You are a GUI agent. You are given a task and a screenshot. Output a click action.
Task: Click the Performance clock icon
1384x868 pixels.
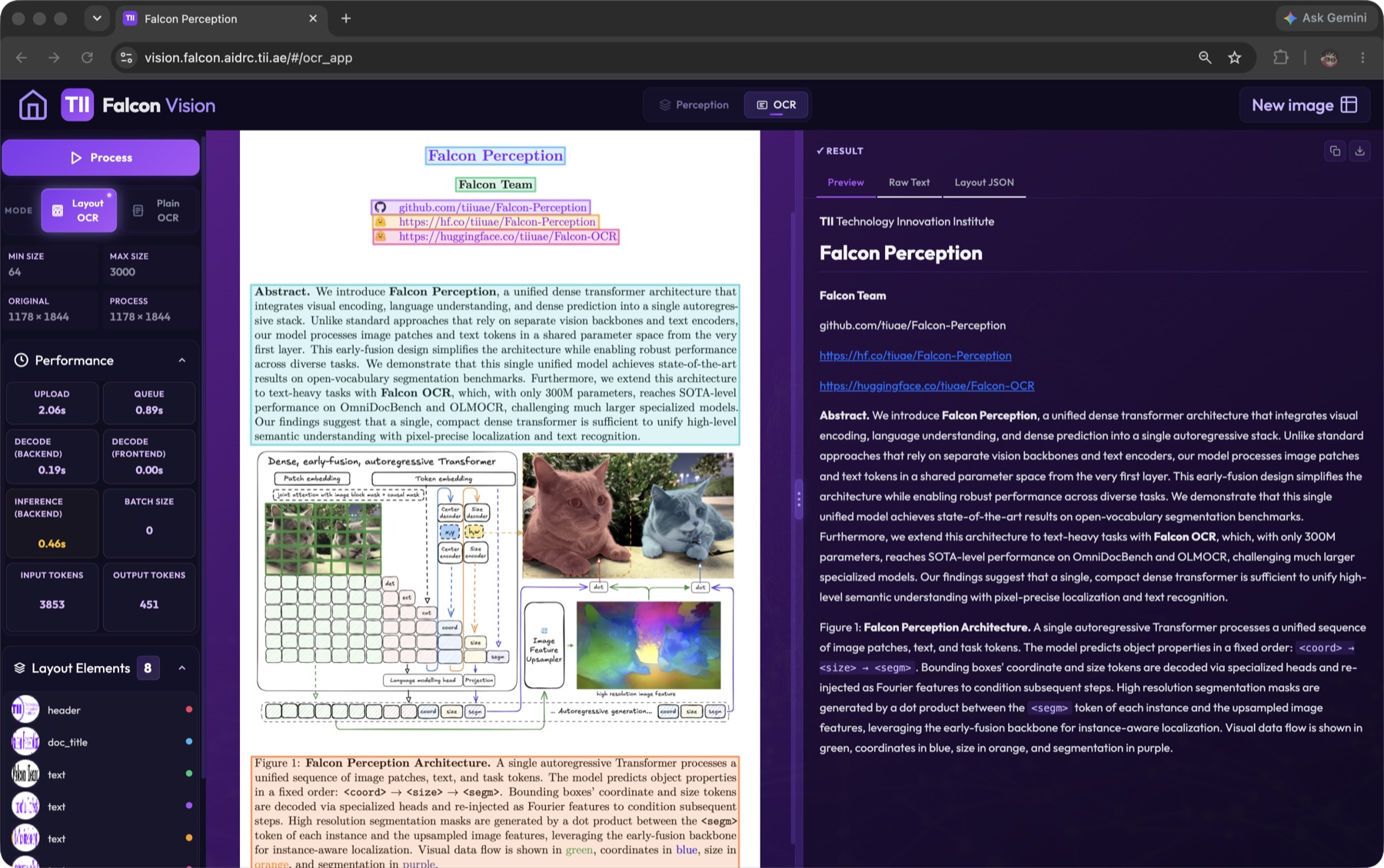pos(21,360)
